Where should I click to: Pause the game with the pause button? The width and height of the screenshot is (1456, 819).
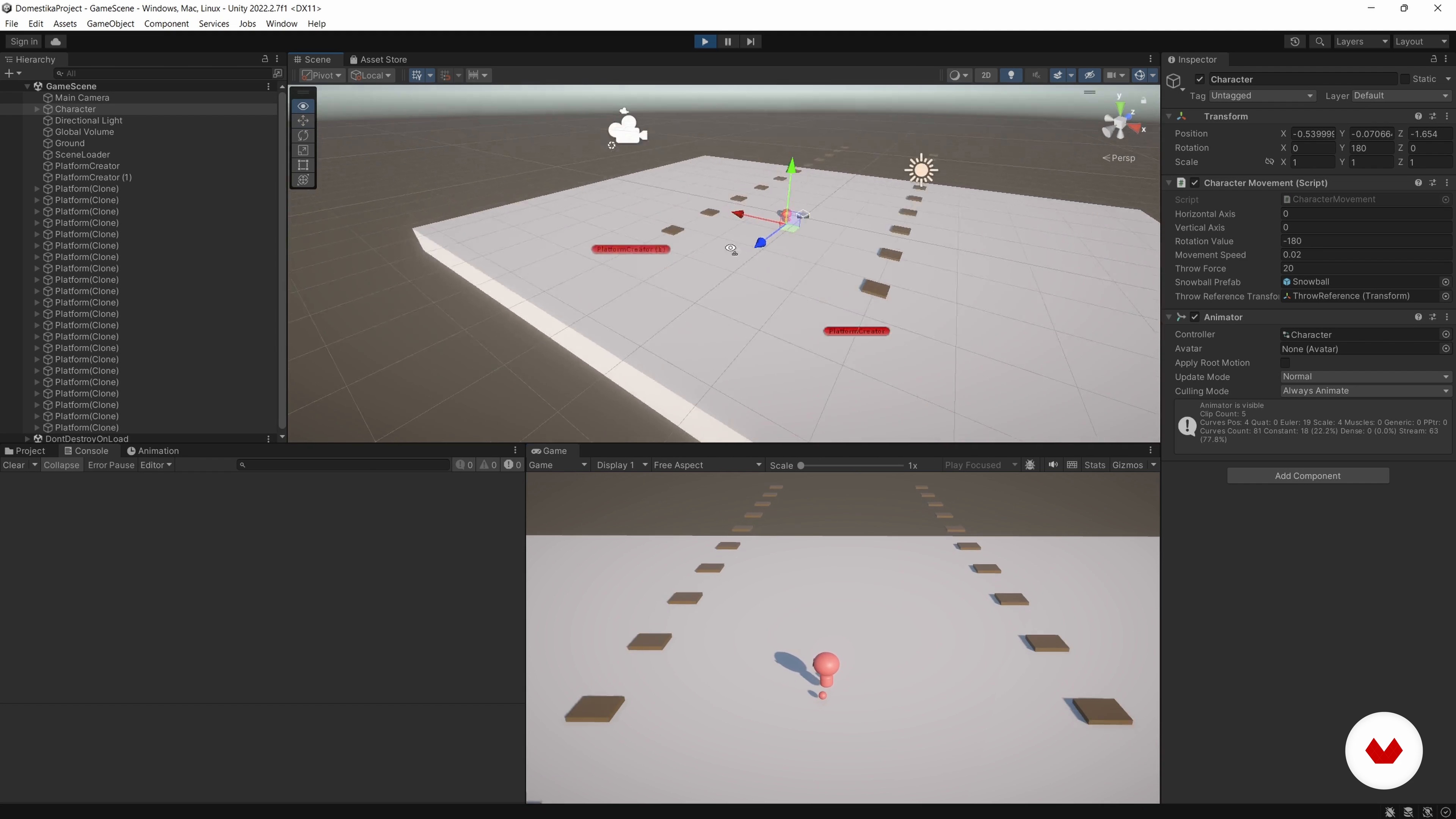coord(728,41)
